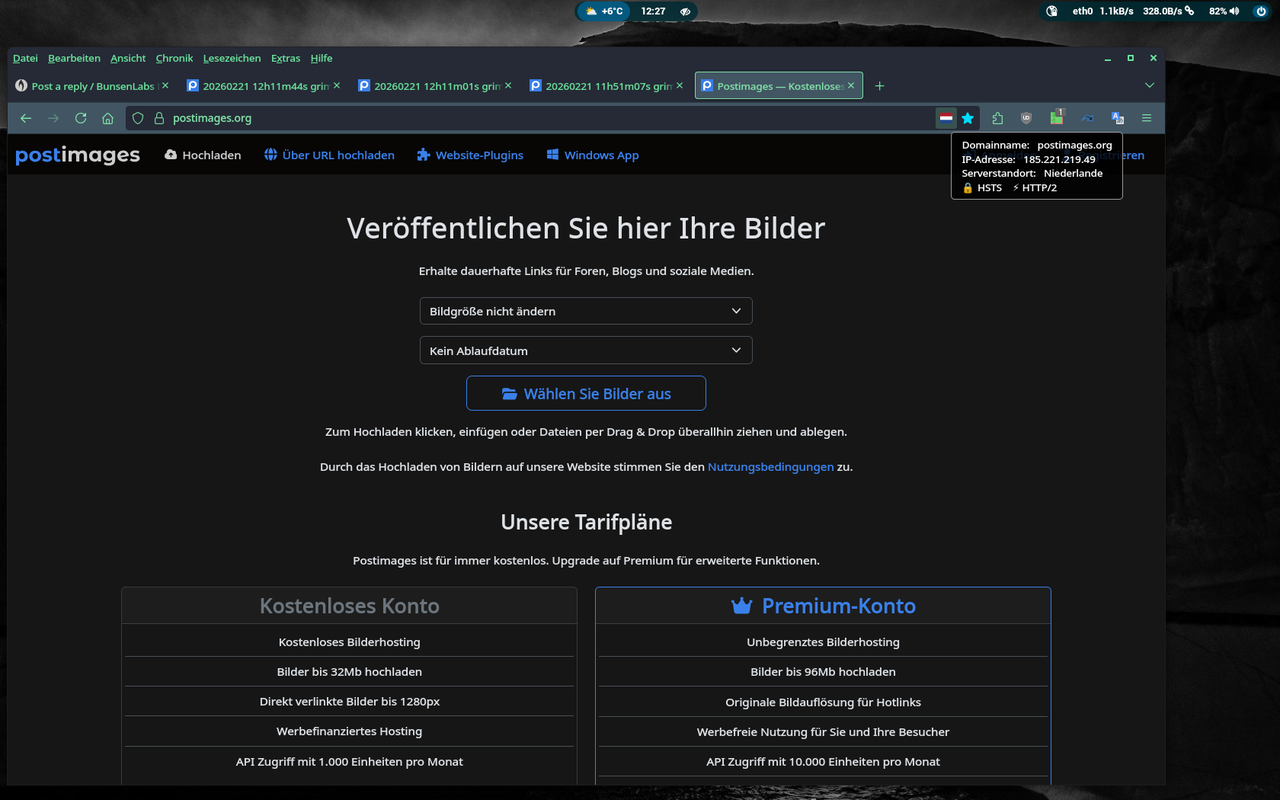Image resolution: width=1280 pixels, height=800 pixels.
Task: Close the 12h11m44s grim tab
Action: (337, 86)
